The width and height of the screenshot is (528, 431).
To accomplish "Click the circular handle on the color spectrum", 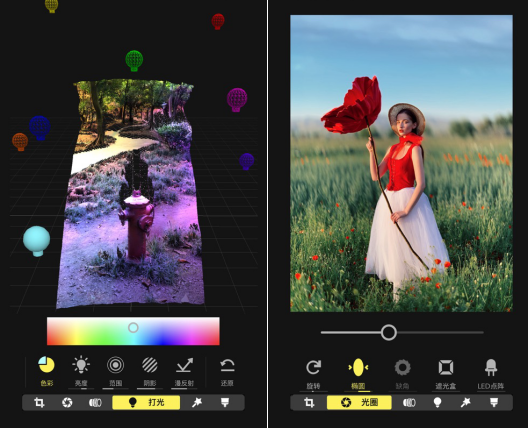I will [x=133, y=327].
